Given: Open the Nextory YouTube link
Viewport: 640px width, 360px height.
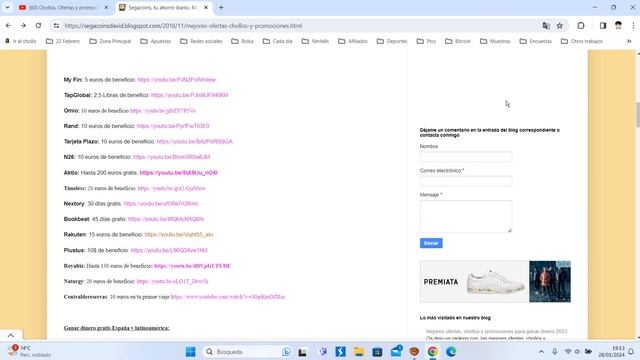Looking at the screenshot, I should [x=161, y=204].
